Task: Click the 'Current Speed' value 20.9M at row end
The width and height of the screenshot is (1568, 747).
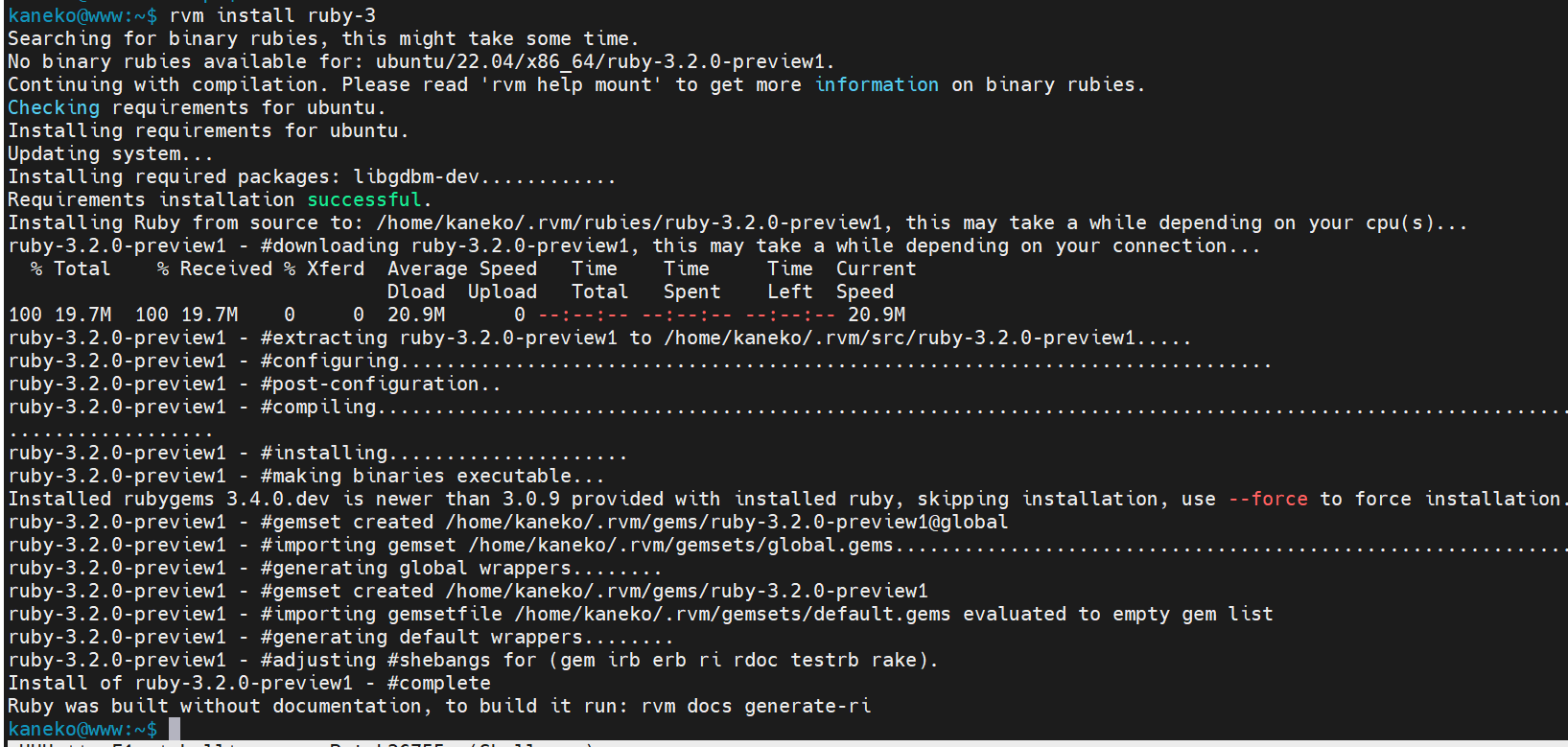Action: coord(876,315)
